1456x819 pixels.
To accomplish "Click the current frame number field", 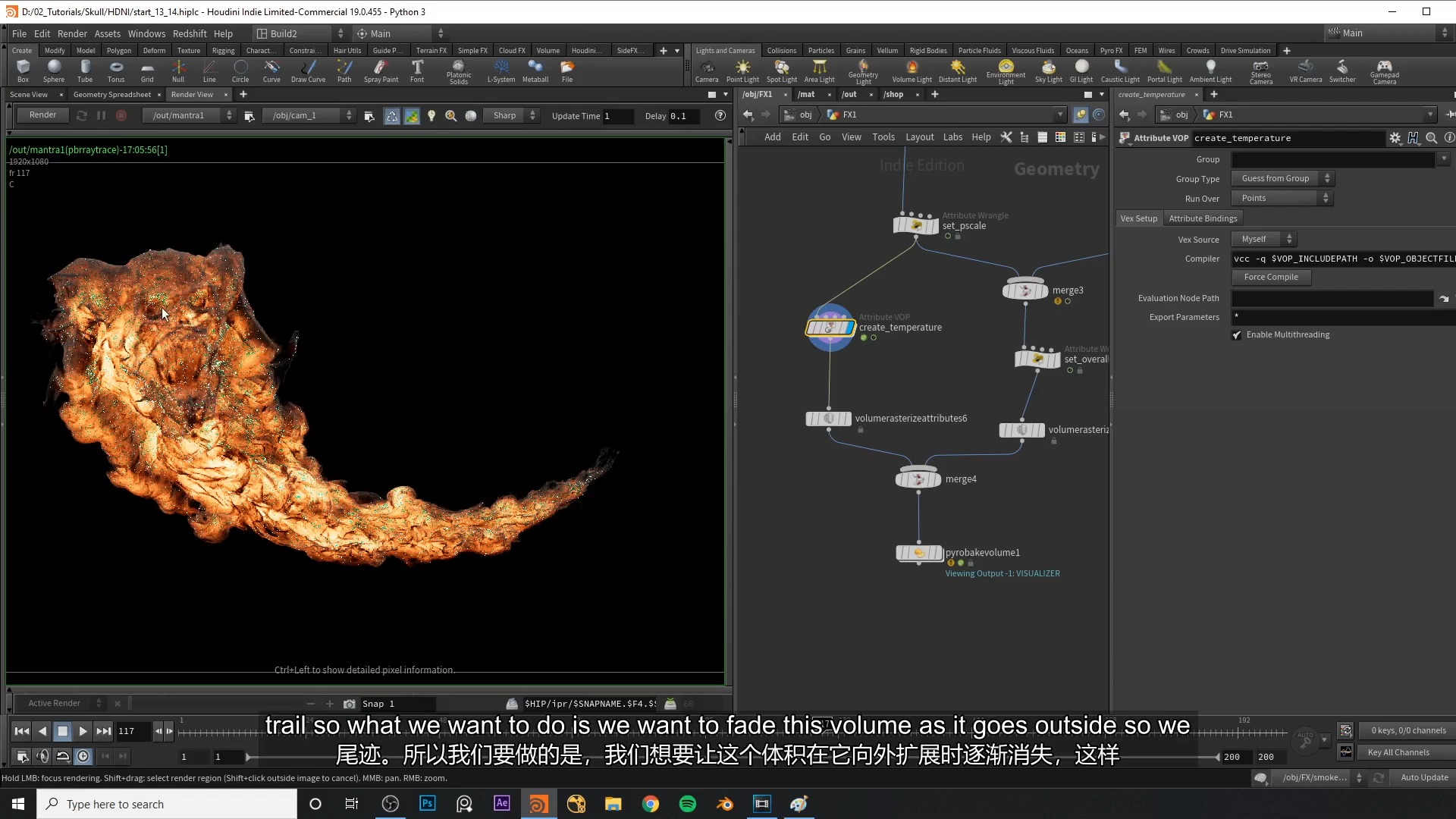I will click(x=133, y=731).
